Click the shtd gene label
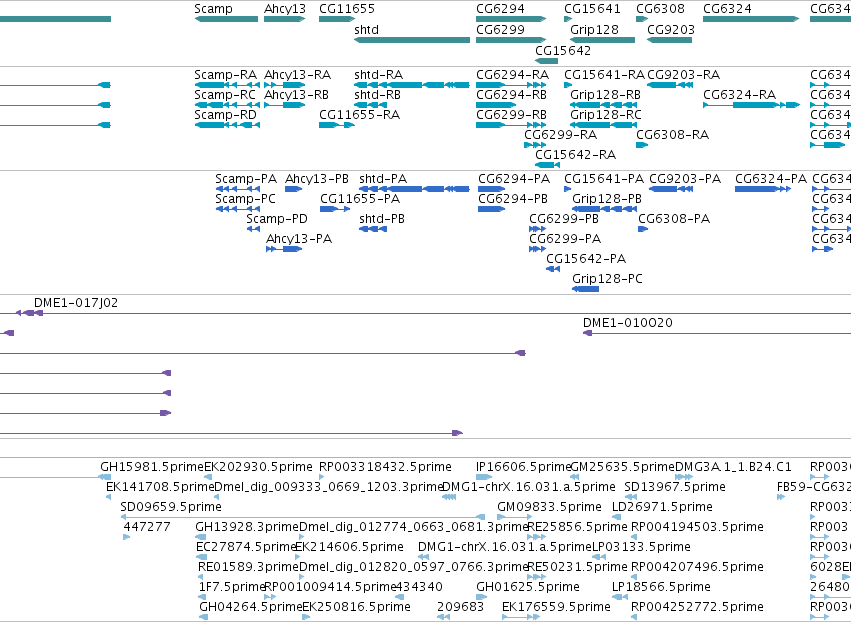Viewport: 851px width, 622px height. (x=366, y=30)
